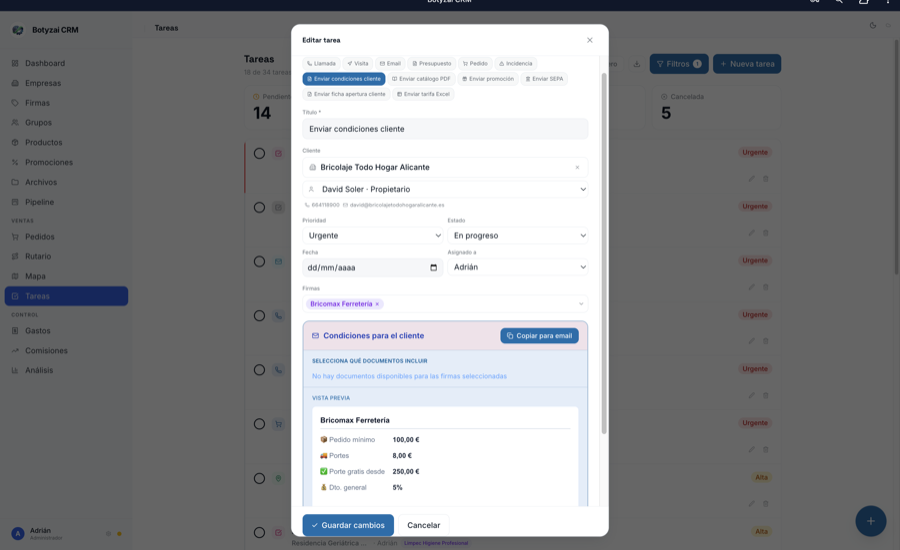This screenshot has width=900, height=550.
Task: Click the Bricolaje Todo Hogar Alicante client field
Action: [445, 167]
